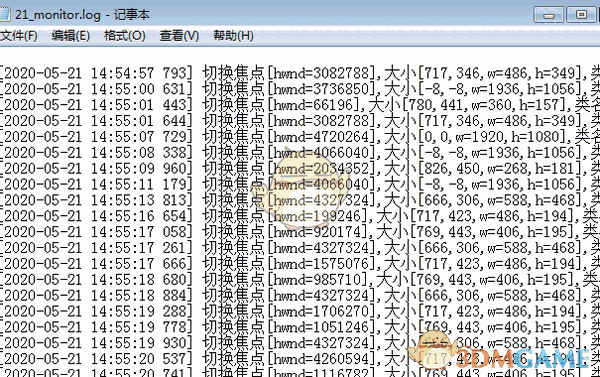Viewport: 600px width, 377px height.
Task: Click the text hwnd=4720264
Action: (321, 137)
